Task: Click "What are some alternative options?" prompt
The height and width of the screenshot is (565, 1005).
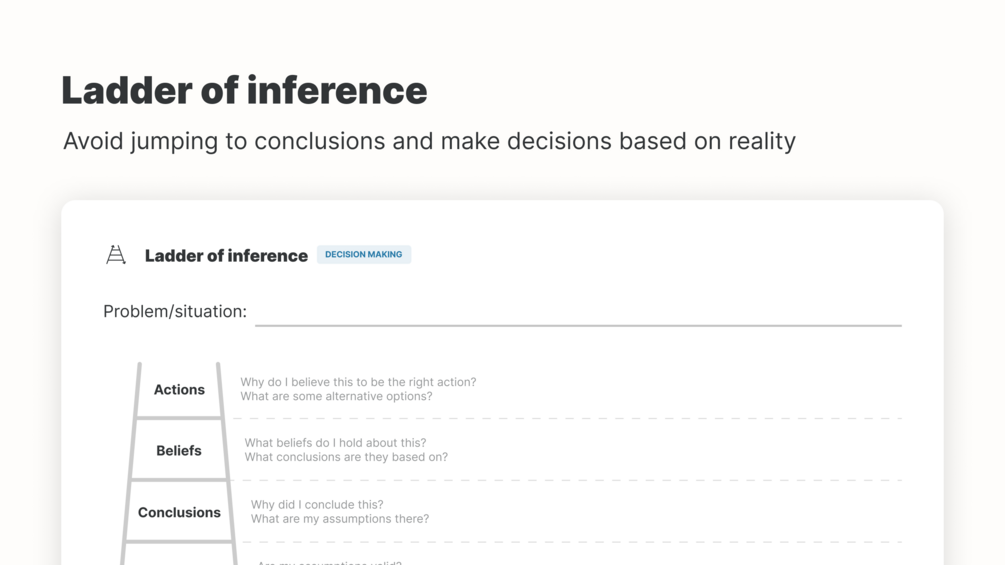Action: click(x=336, y=397)
